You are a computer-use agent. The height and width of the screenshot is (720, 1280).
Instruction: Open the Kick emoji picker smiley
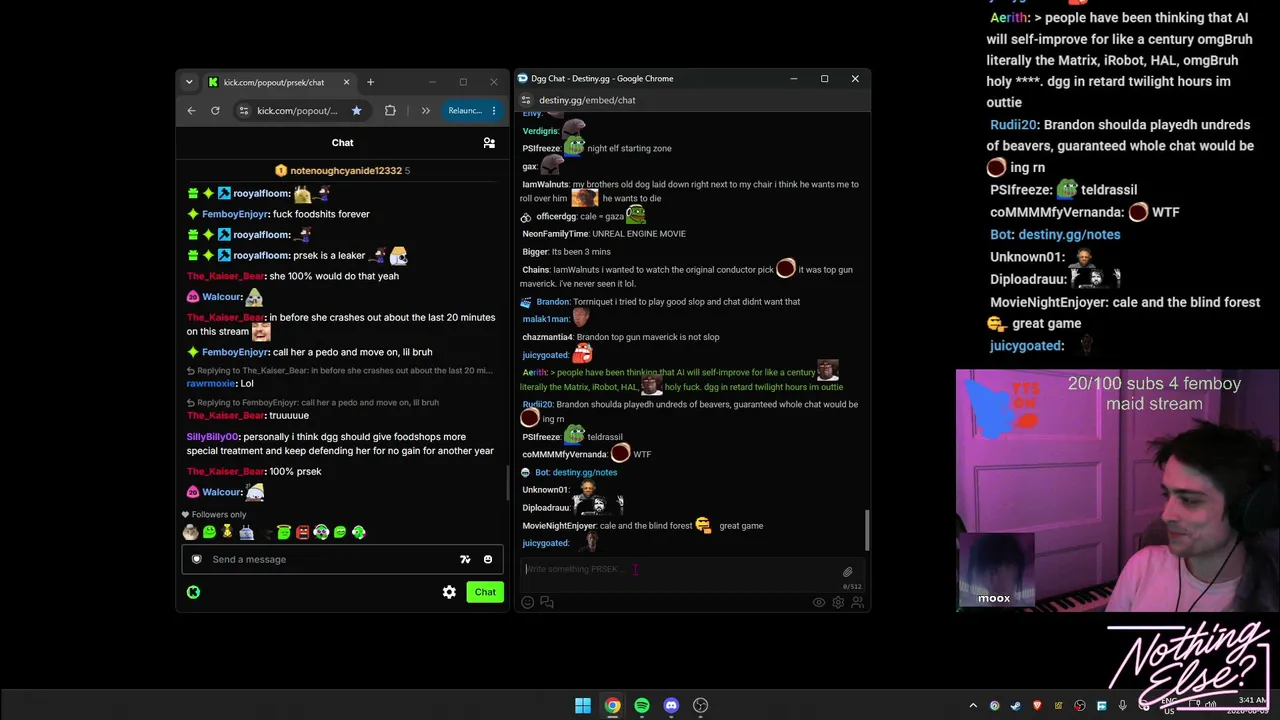pos(488,559)
